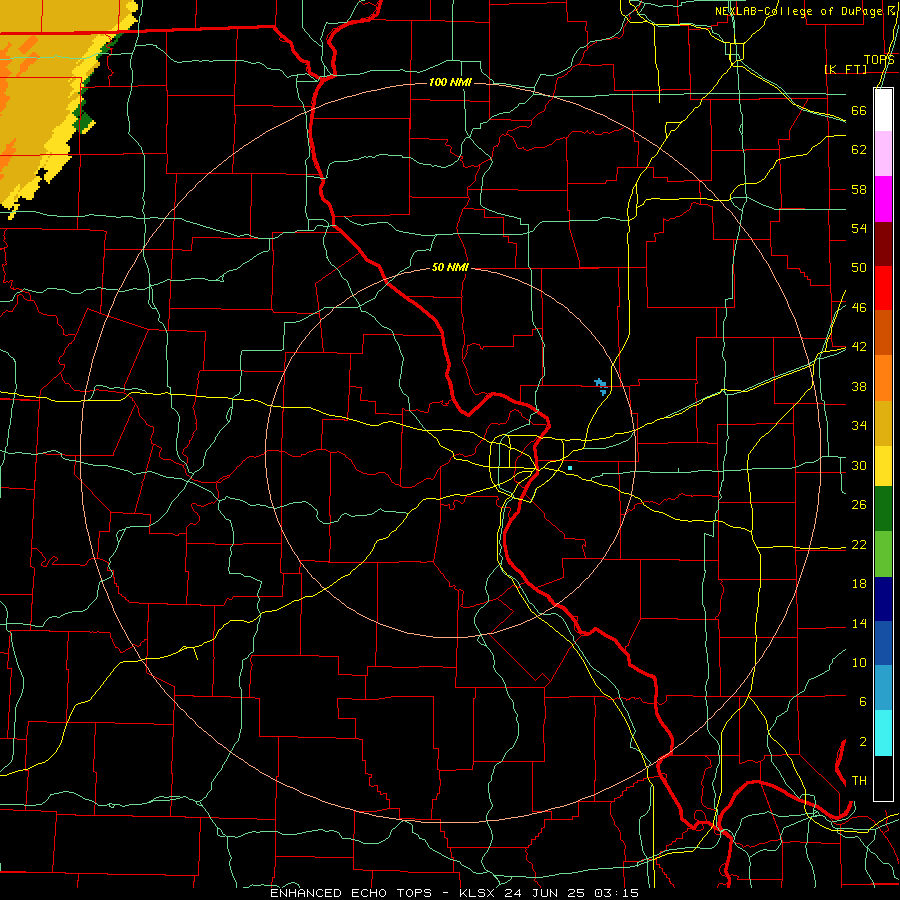Click the legend value '14'

coord(859,623)
